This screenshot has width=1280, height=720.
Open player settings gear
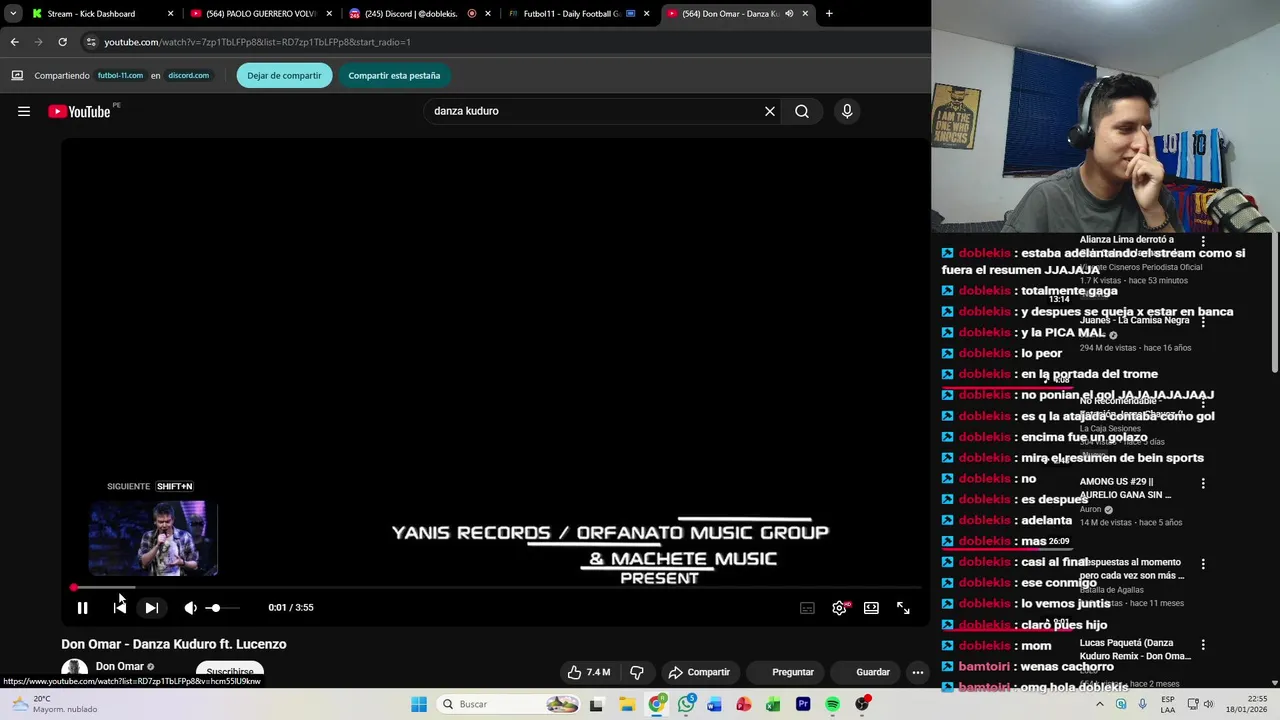click(839, 607)
